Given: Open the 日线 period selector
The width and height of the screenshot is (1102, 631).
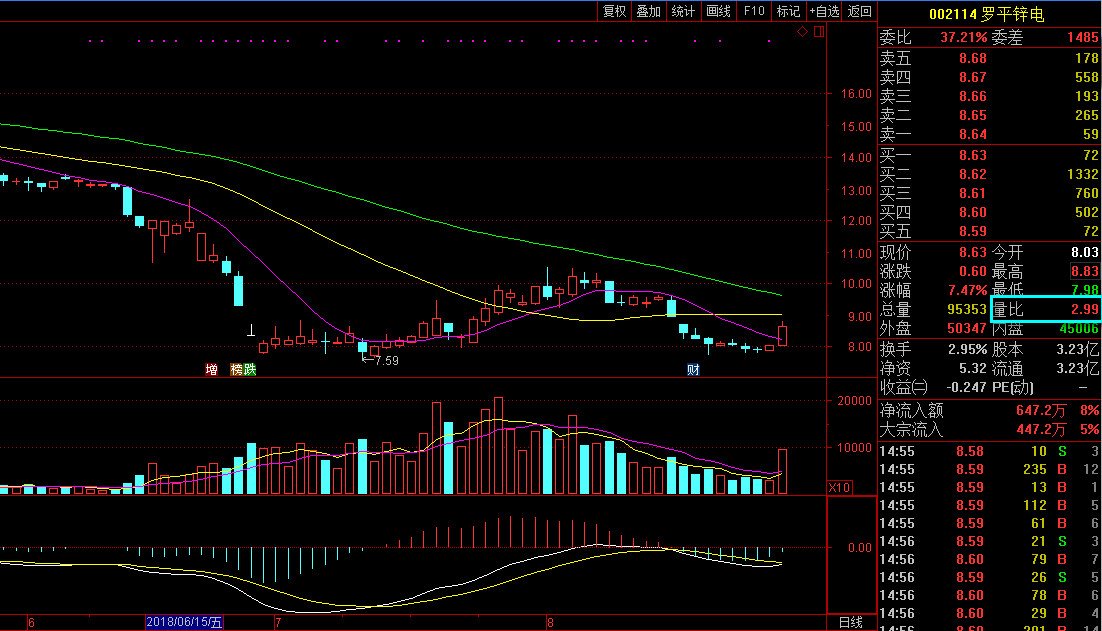Looking at the screenshot, I should (x=851, y=622).
